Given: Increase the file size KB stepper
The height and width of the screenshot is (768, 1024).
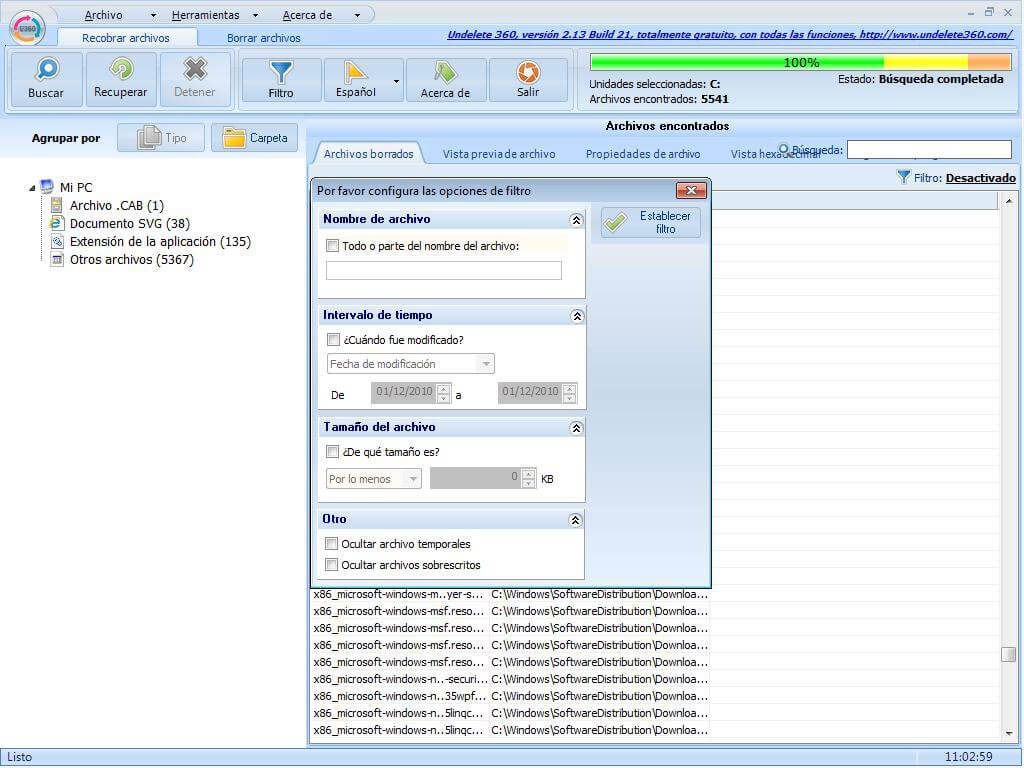Looking at the screenshot, I should pos(529,473).
